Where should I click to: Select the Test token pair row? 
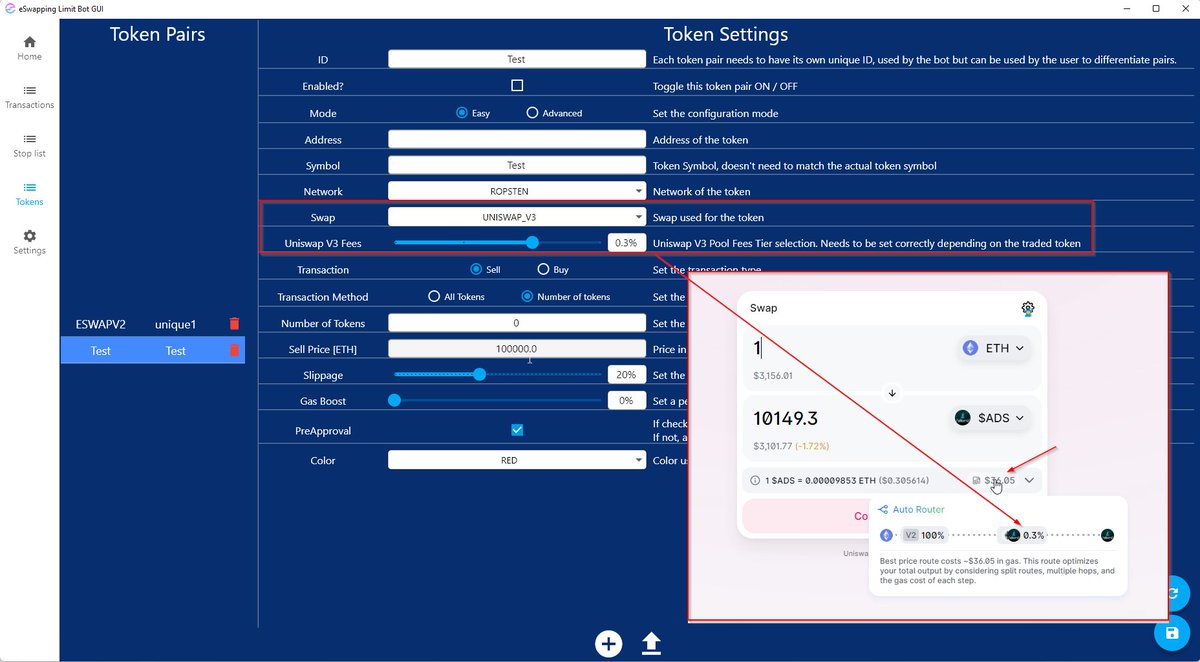pos(152,350)
